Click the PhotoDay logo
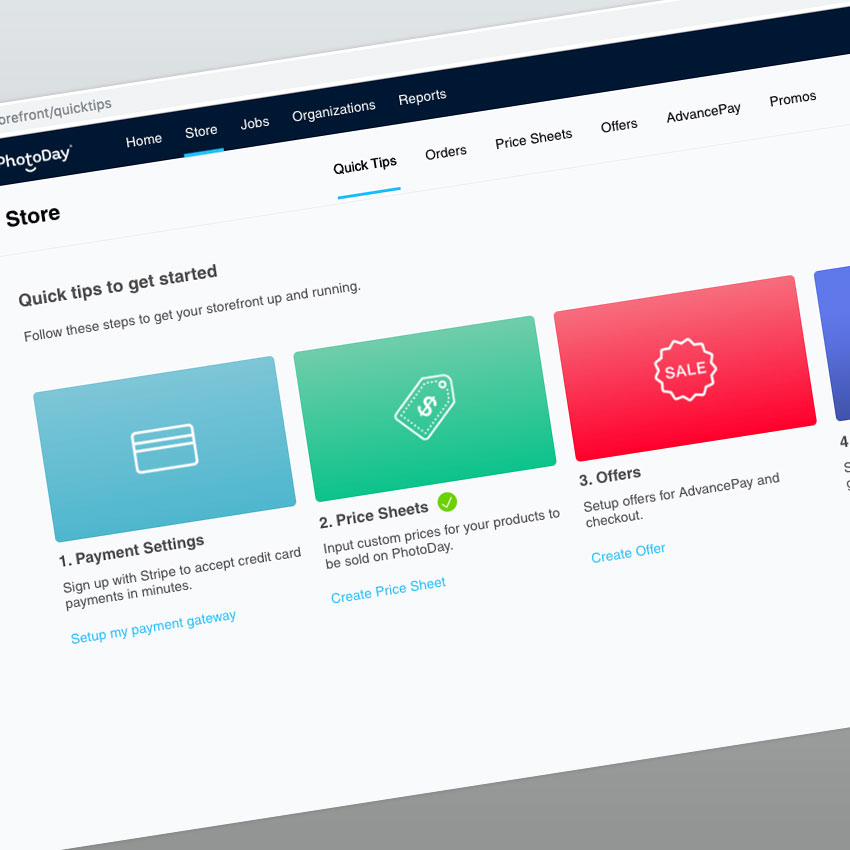 click(x=35, y=159)
